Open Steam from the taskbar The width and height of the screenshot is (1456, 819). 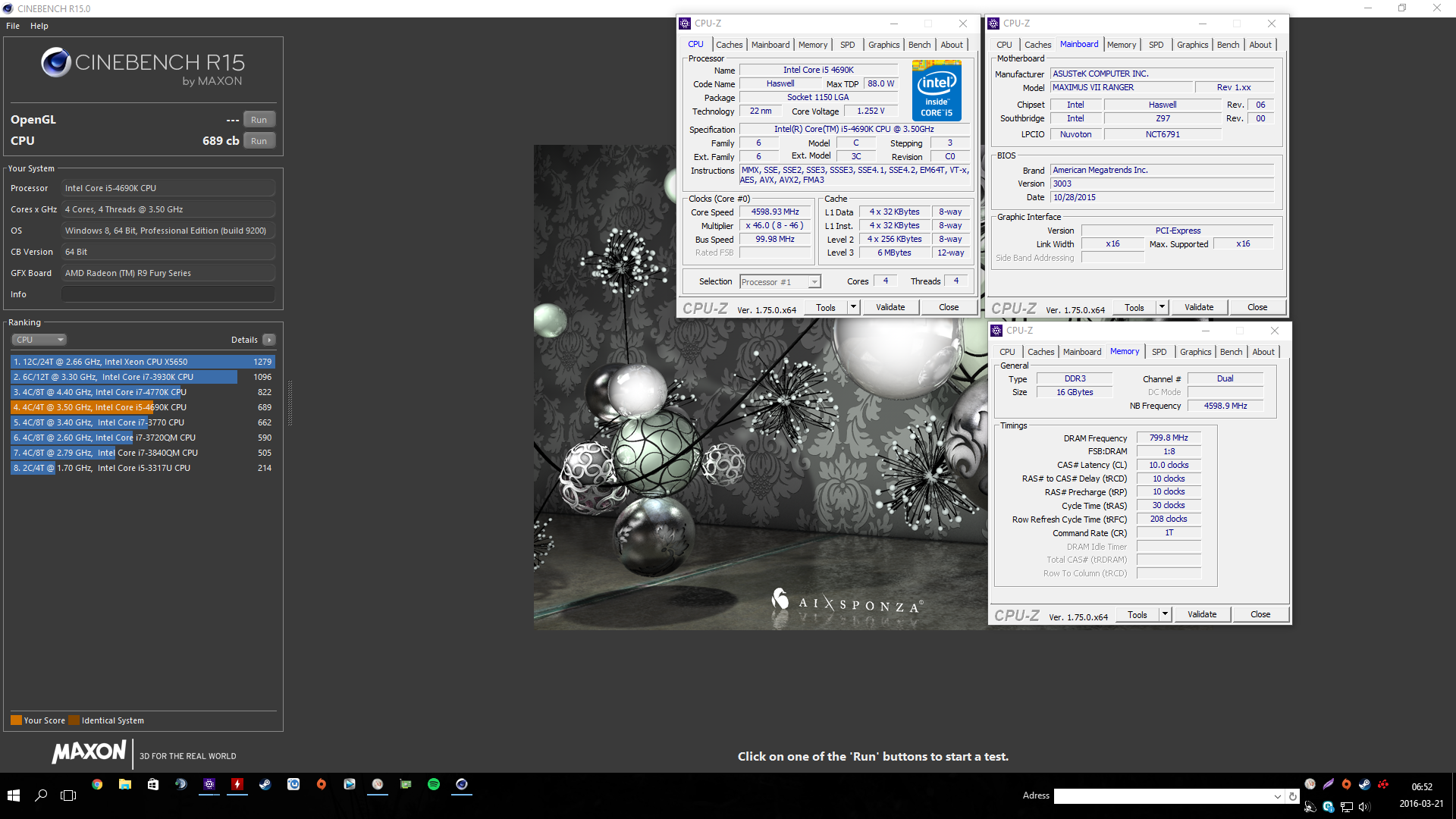[x=265, y=784]
